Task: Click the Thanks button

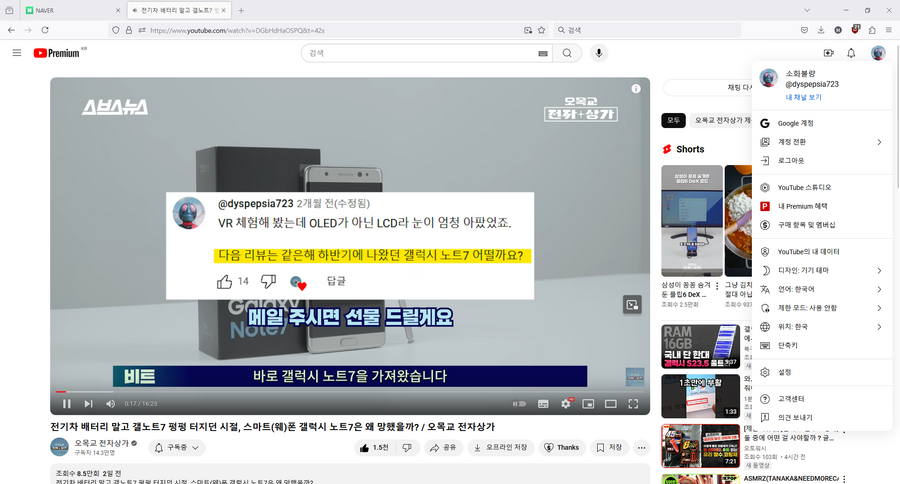Action: tap(561, 447)
